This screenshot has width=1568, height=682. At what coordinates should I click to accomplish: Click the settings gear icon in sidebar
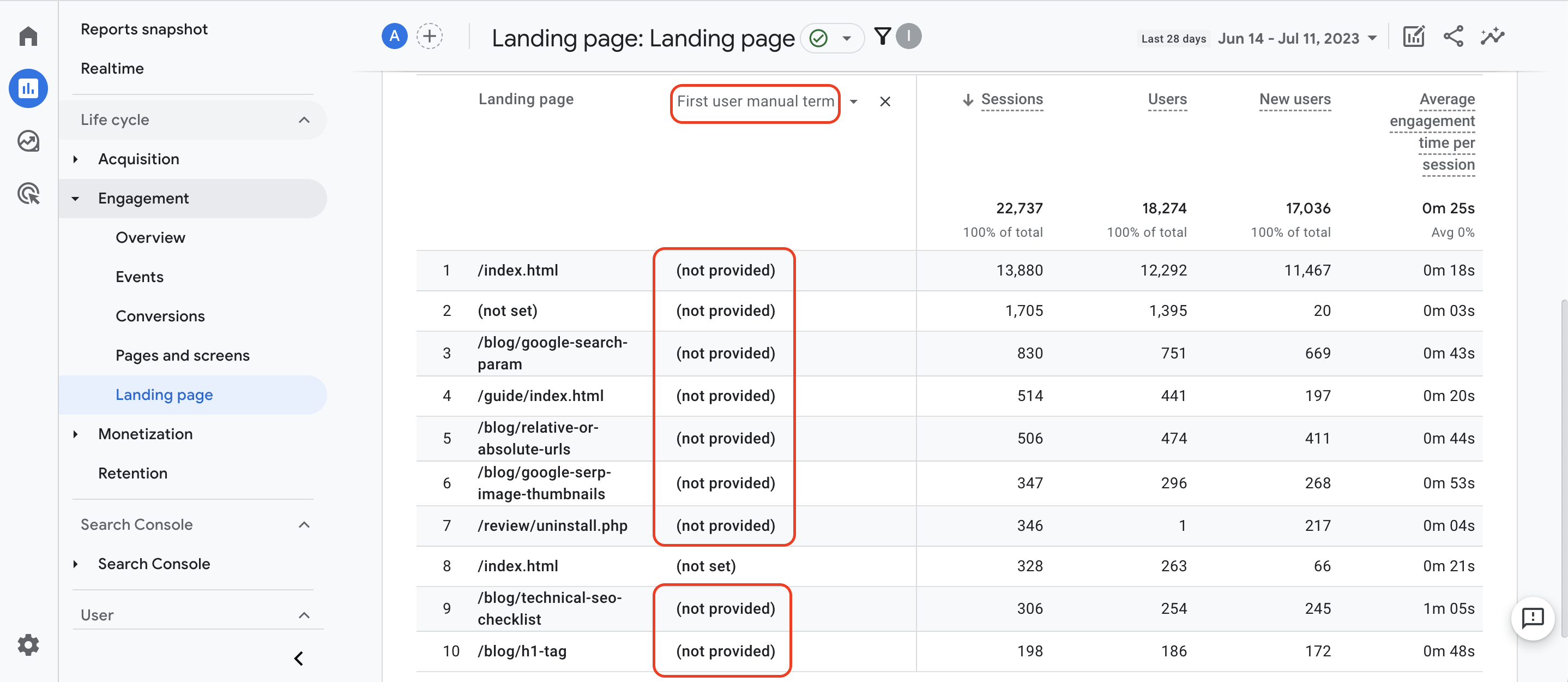pos(27,644)
